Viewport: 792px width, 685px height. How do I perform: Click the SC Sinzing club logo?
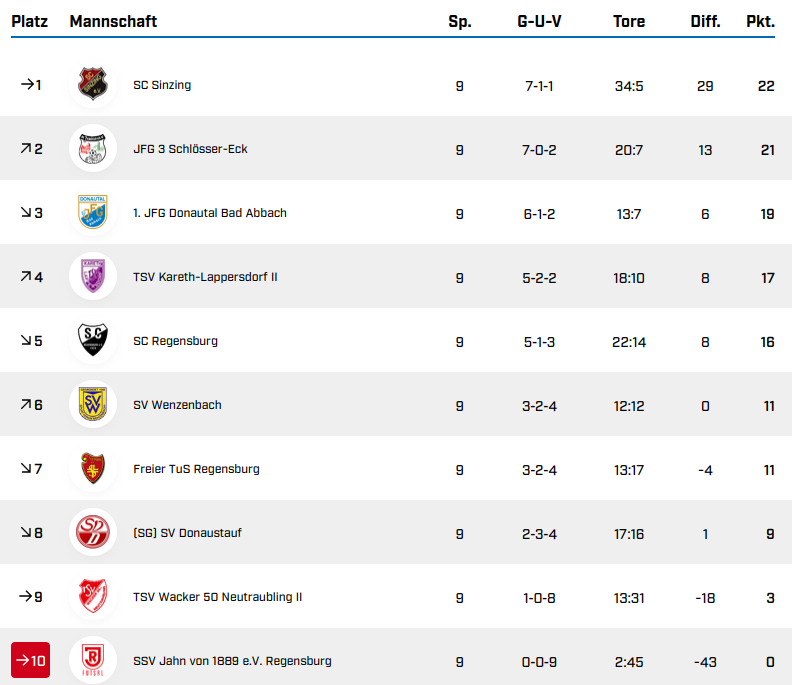(x=93, y=85)
